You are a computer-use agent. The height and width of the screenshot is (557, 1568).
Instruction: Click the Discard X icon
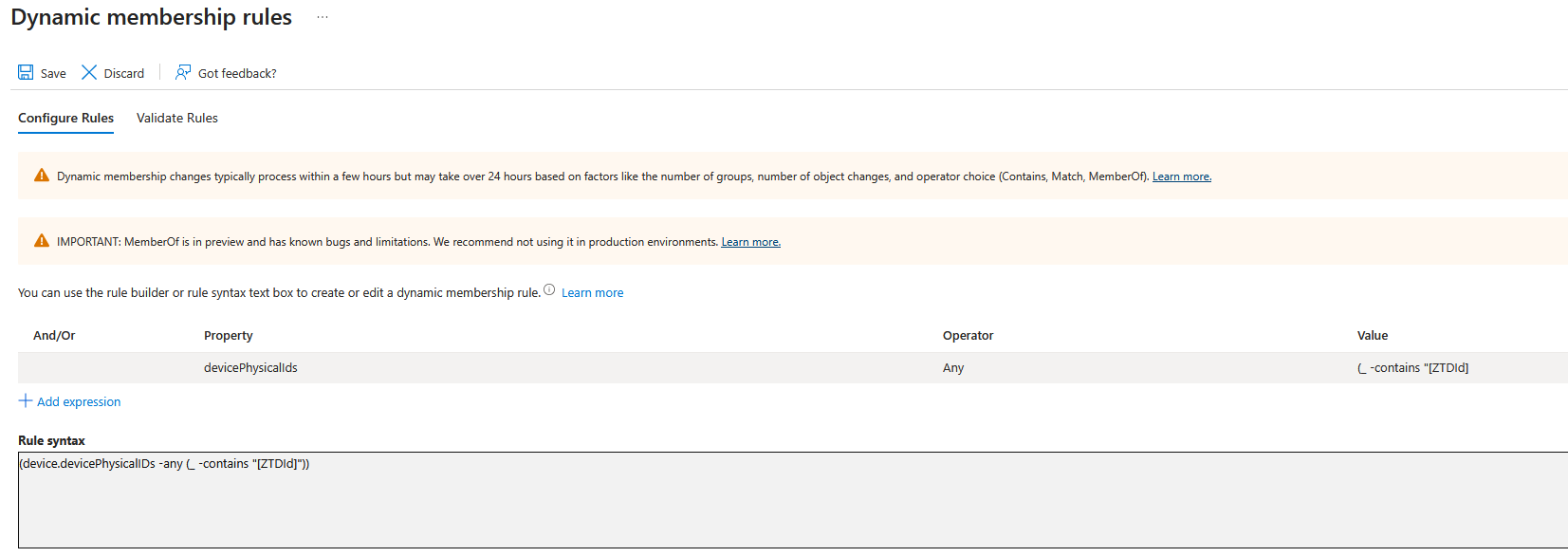(89, 72)
